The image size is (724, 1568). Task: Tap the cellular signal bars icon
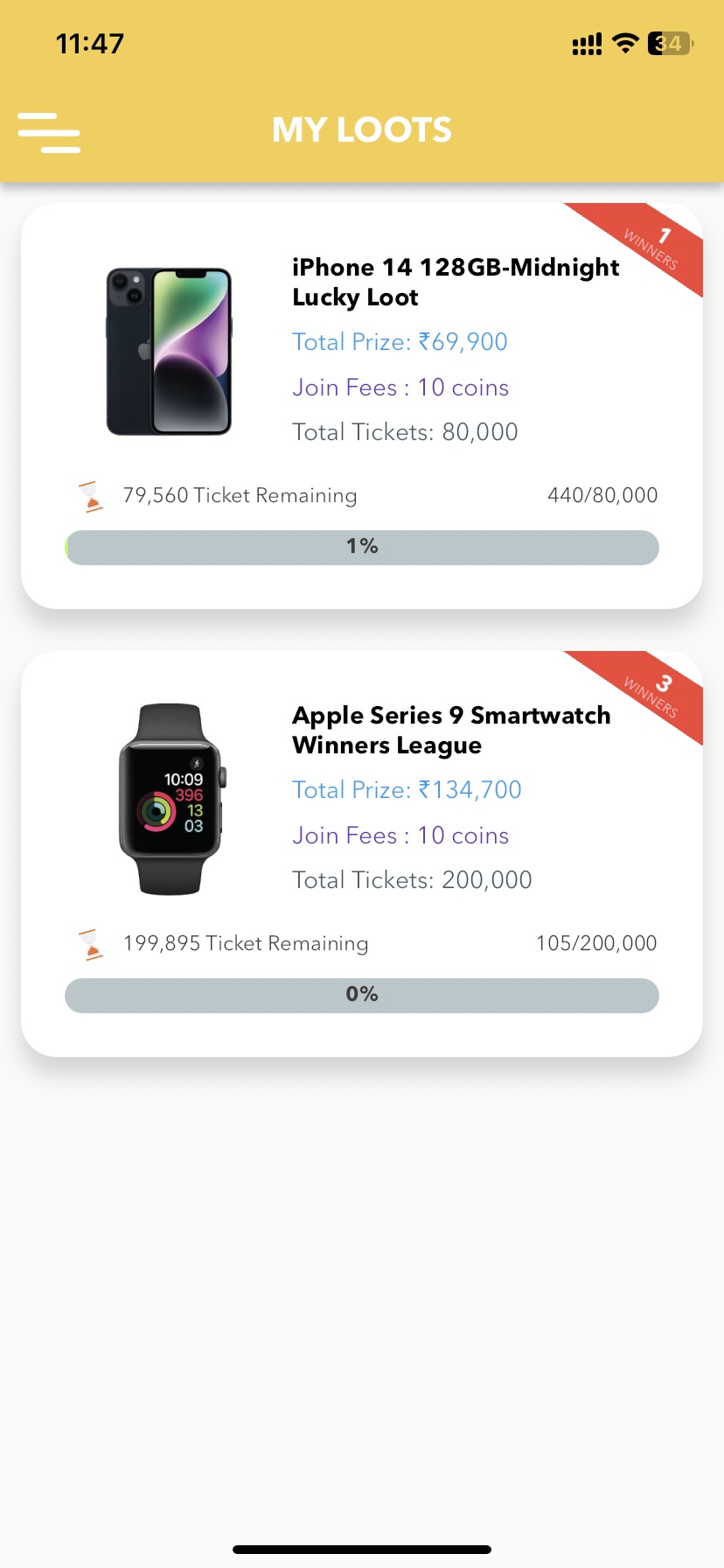pyautogui.click(x=587, y=44)
